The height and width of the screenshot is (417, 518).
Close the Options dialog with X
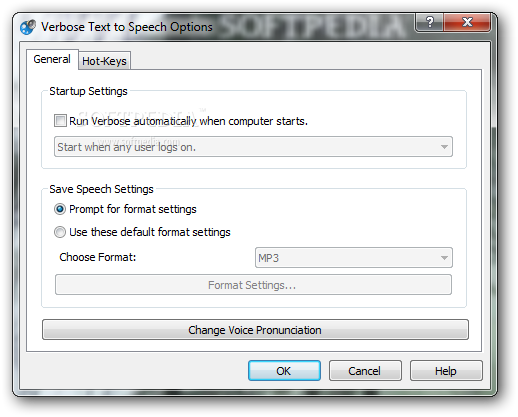point(467,22)
